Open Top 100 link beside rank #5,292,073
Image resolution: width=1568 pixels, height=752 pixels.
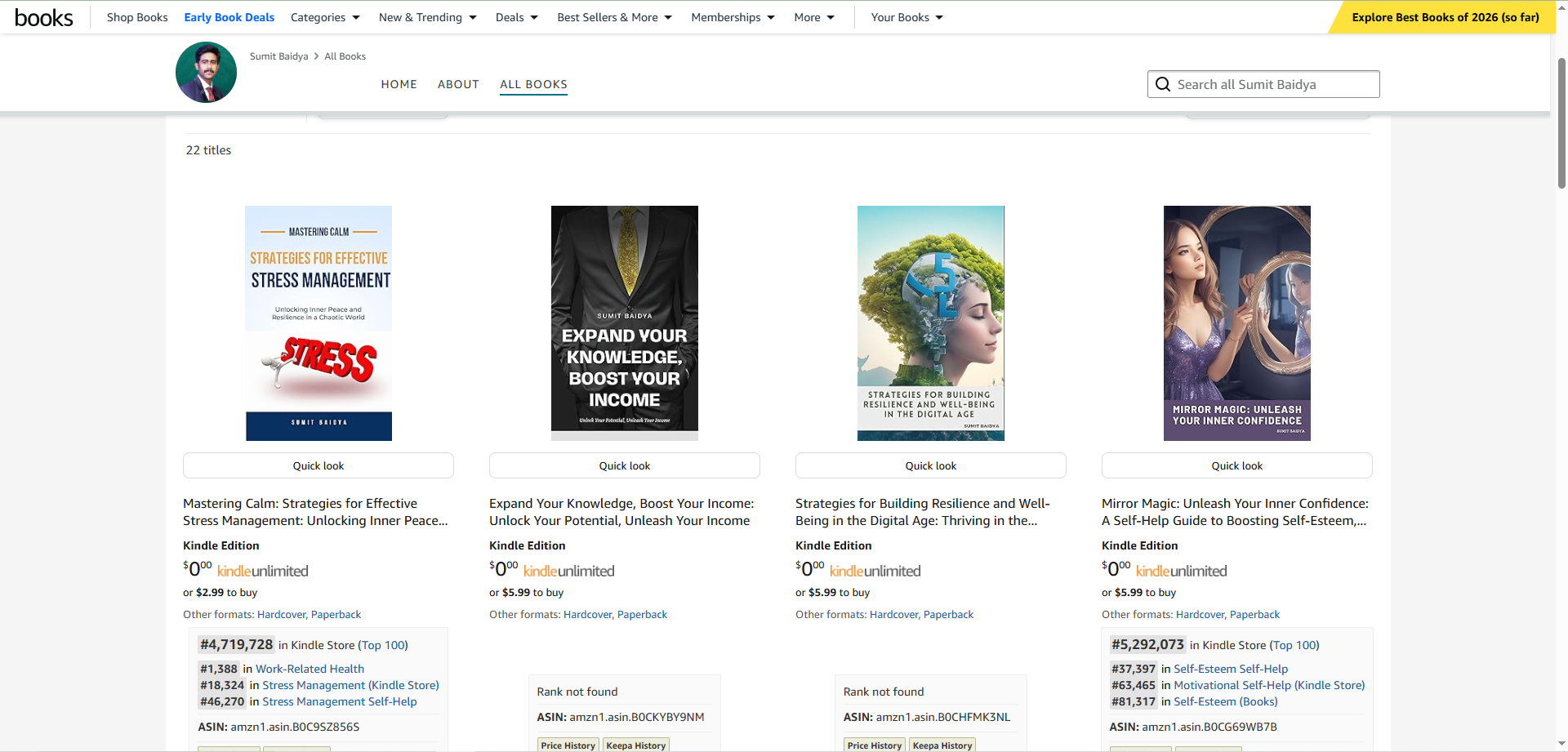(1295, 645)
